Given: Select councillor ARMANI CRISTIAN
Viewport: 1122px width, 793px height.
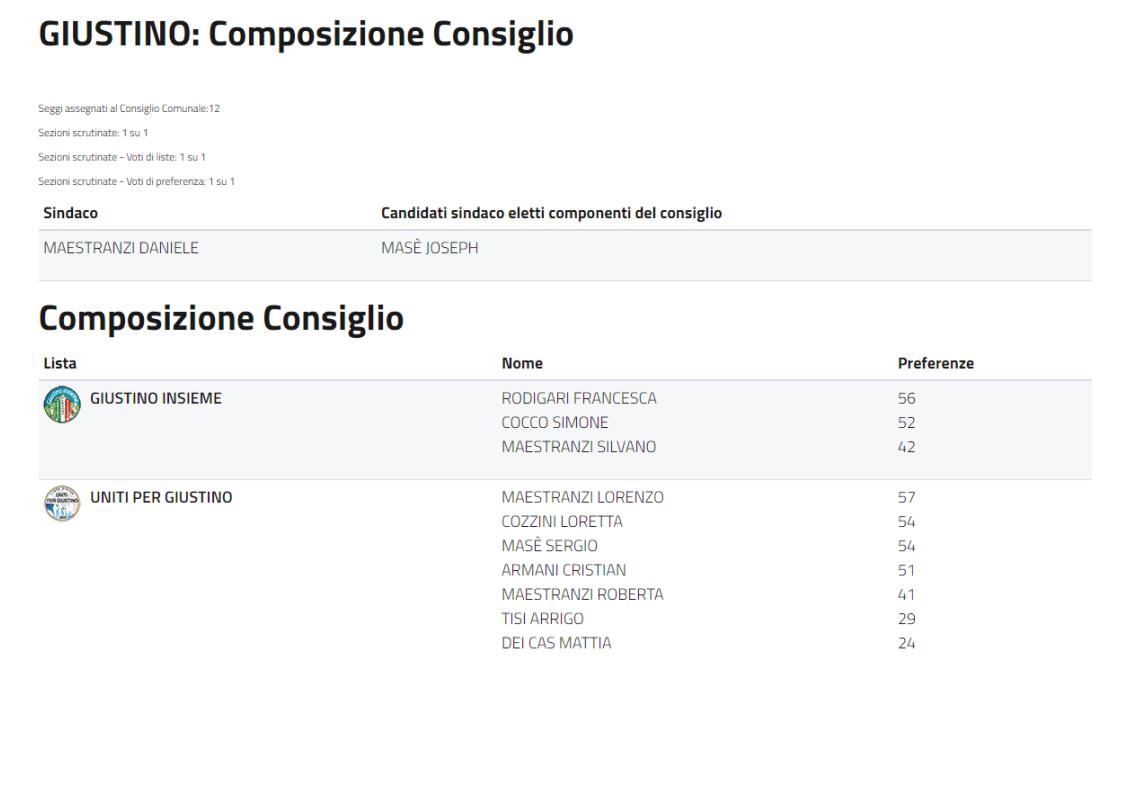Looking at the screenshot, I should tap(564, 570).
